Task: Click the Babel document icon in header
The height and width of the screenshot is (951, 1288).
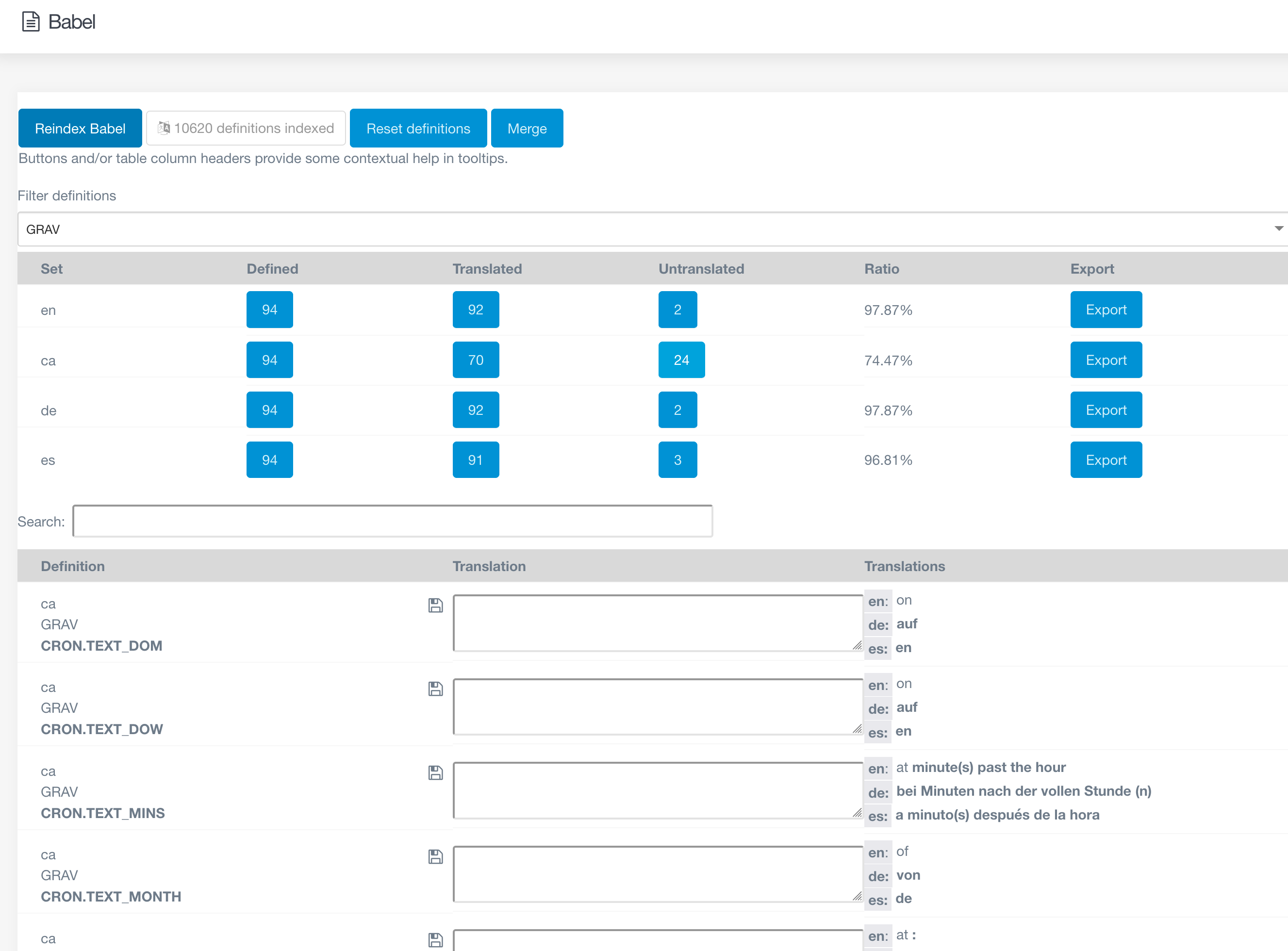Action: 31,22
